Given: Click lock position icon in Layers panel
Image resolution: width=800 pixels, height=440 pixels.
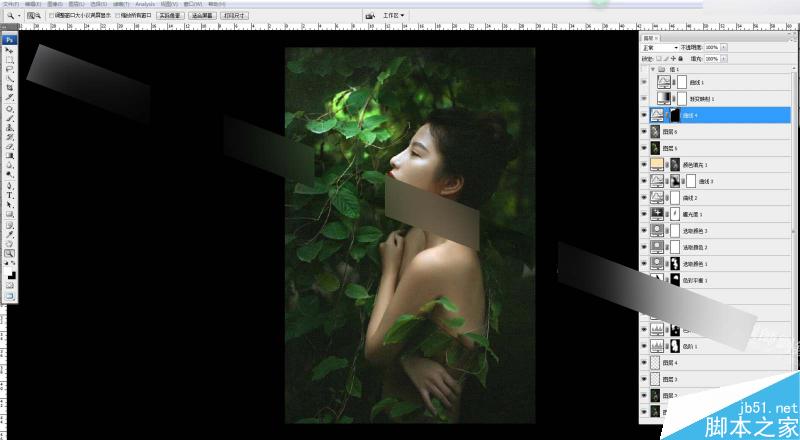Looking at the screenshot, I should (x=674, y=59).
